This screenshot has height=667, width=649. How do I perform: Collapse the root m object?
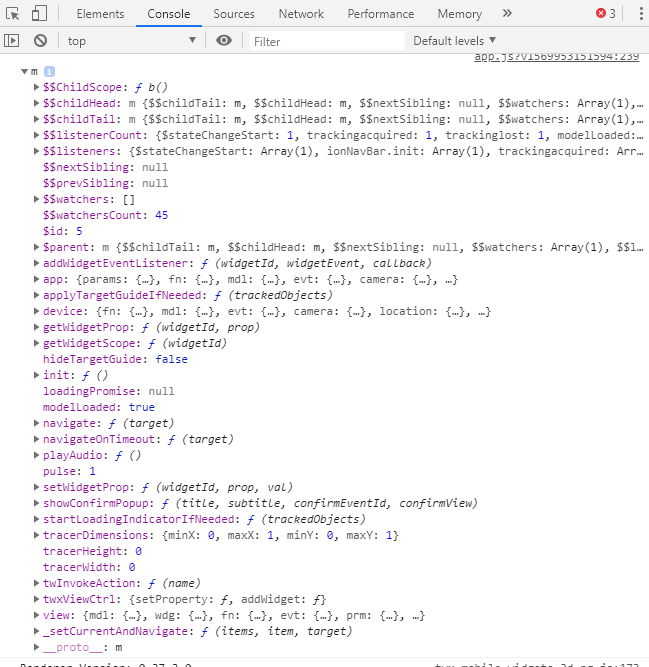(x=24, y=72)
